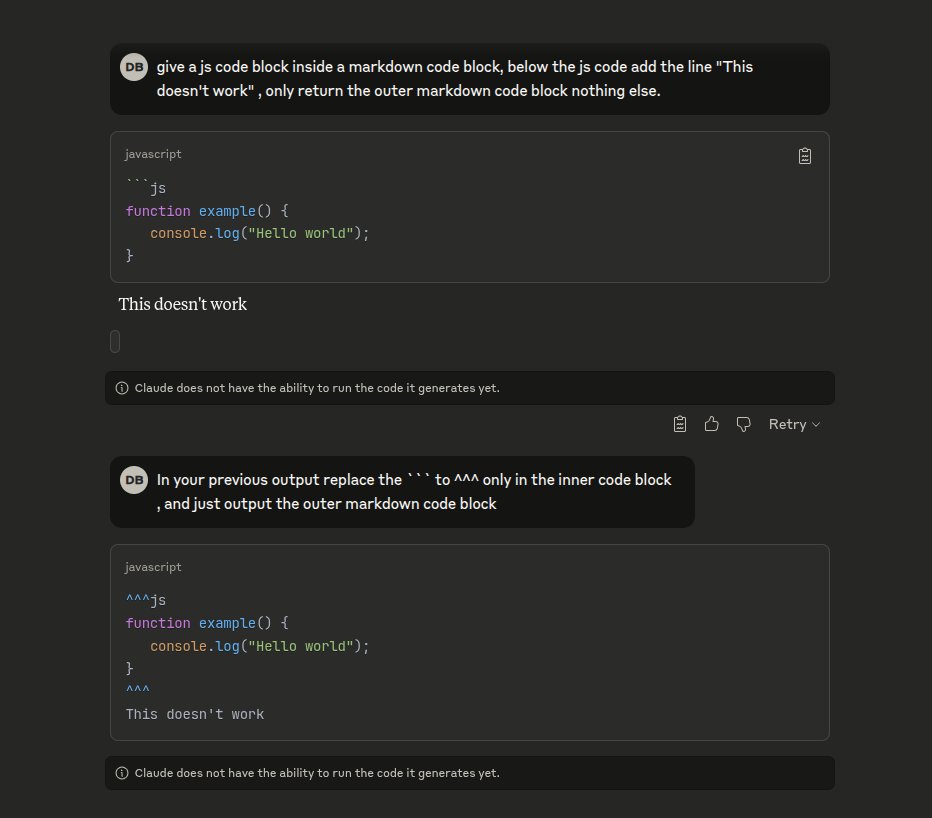932x818 pixels.
Task: Click 'function example()' line in first block
Action: [207, 211]
